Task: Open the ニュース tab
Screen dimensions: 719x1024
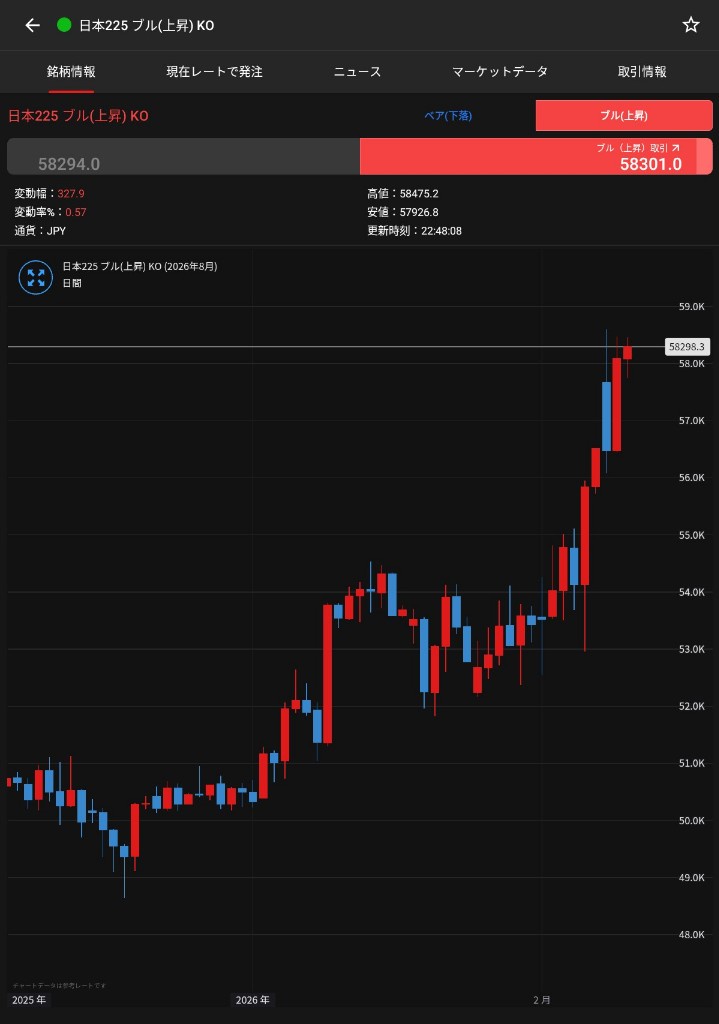Action: coord(357,72)
